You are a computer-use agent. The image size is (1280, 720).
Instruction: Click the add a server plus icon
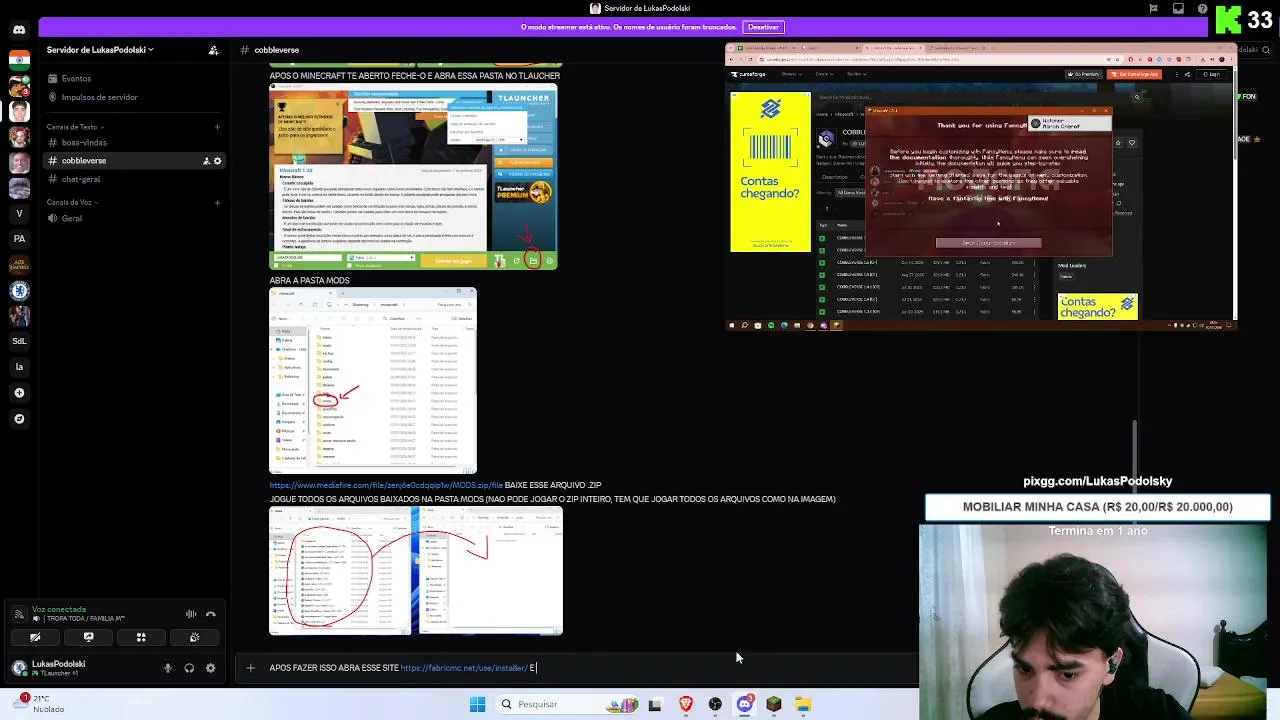point(19,393)
